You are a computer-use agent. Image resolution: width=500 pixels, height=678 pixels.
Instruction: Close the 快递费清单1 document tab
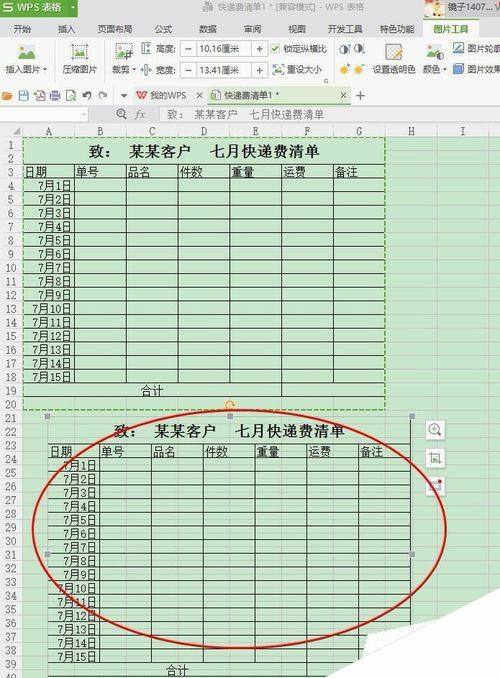coord(343,96)
